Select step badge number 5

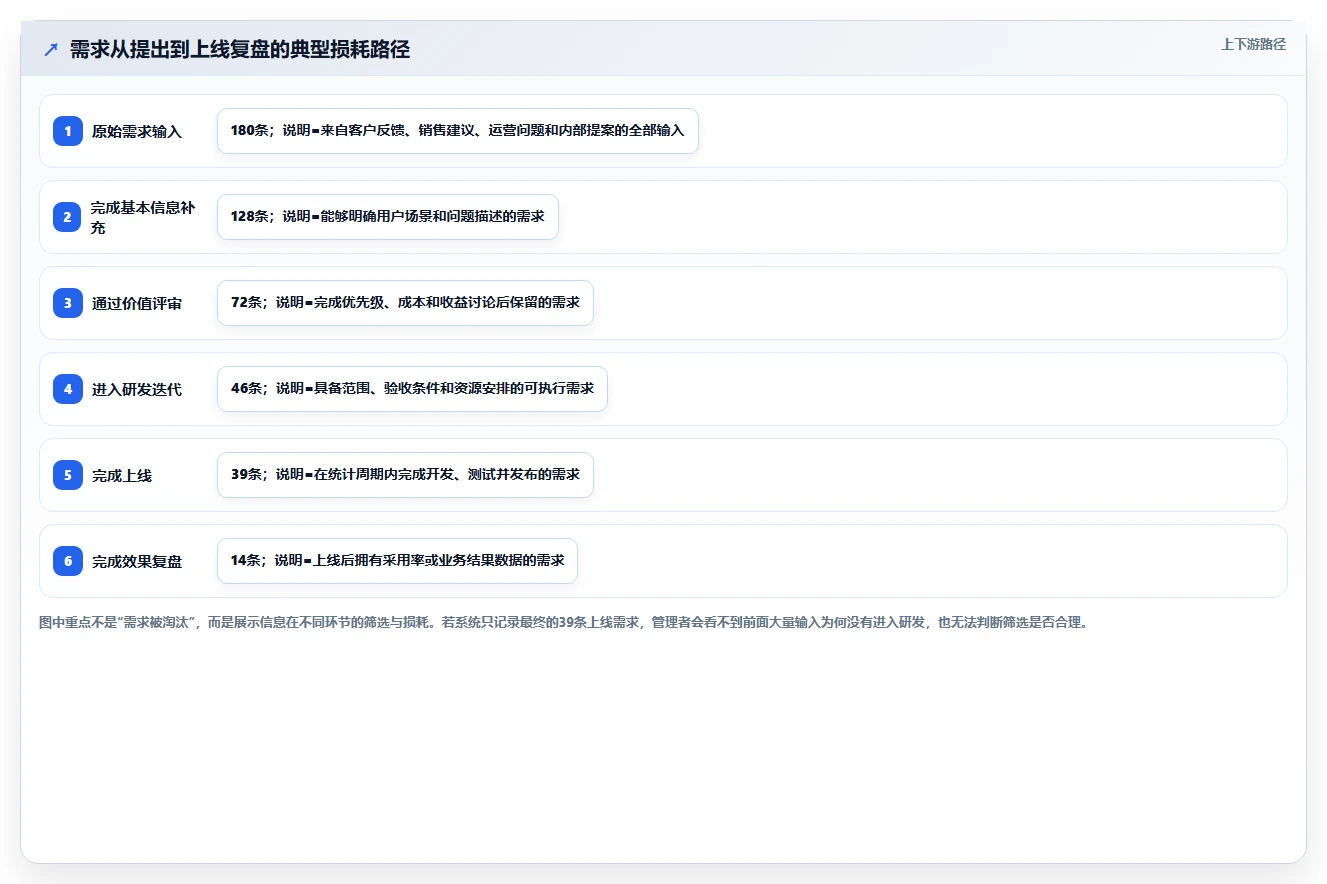[x=68, y=475]
